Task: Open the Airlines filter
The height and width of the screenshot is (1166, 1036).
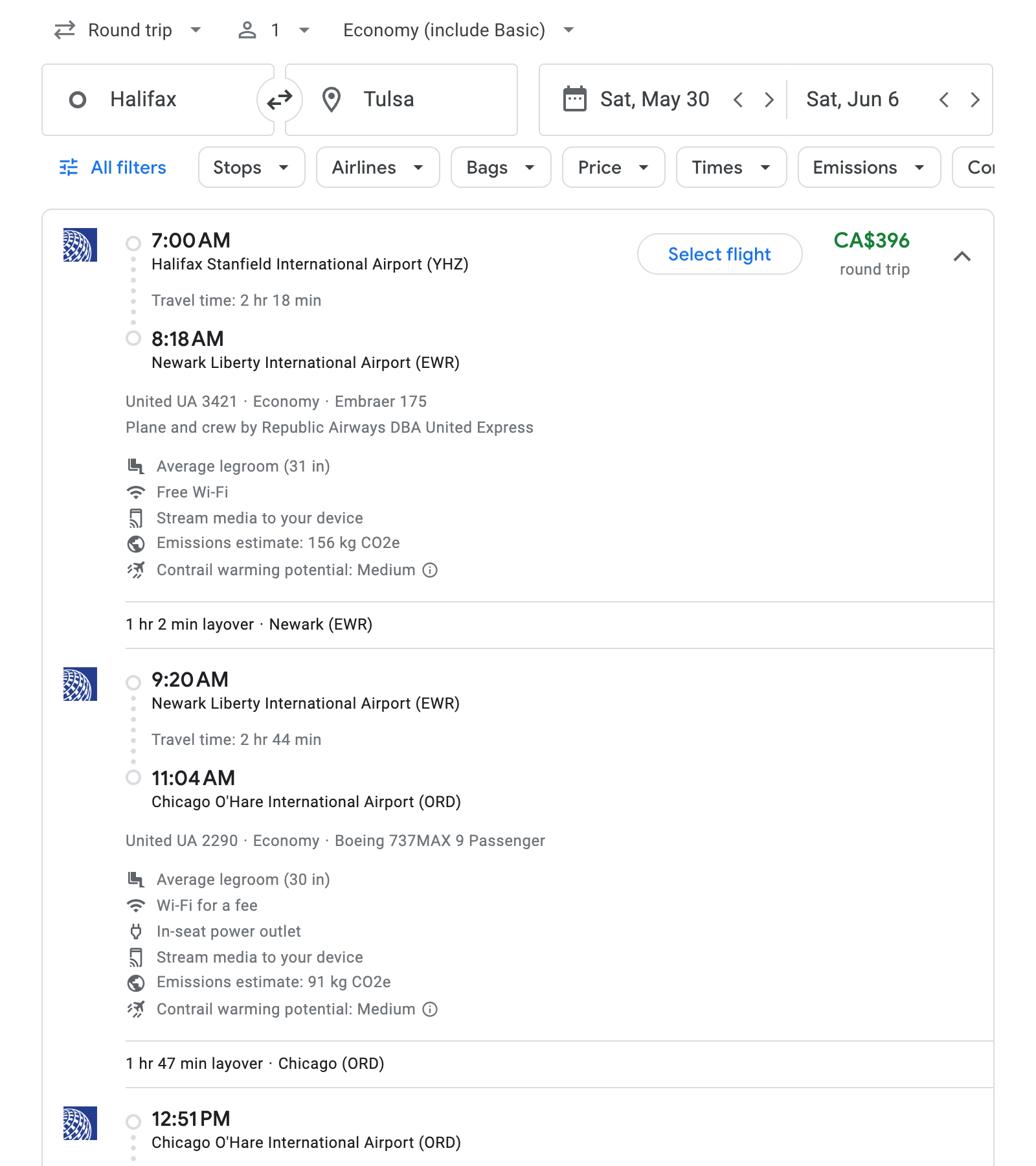Action: (377, 167)
